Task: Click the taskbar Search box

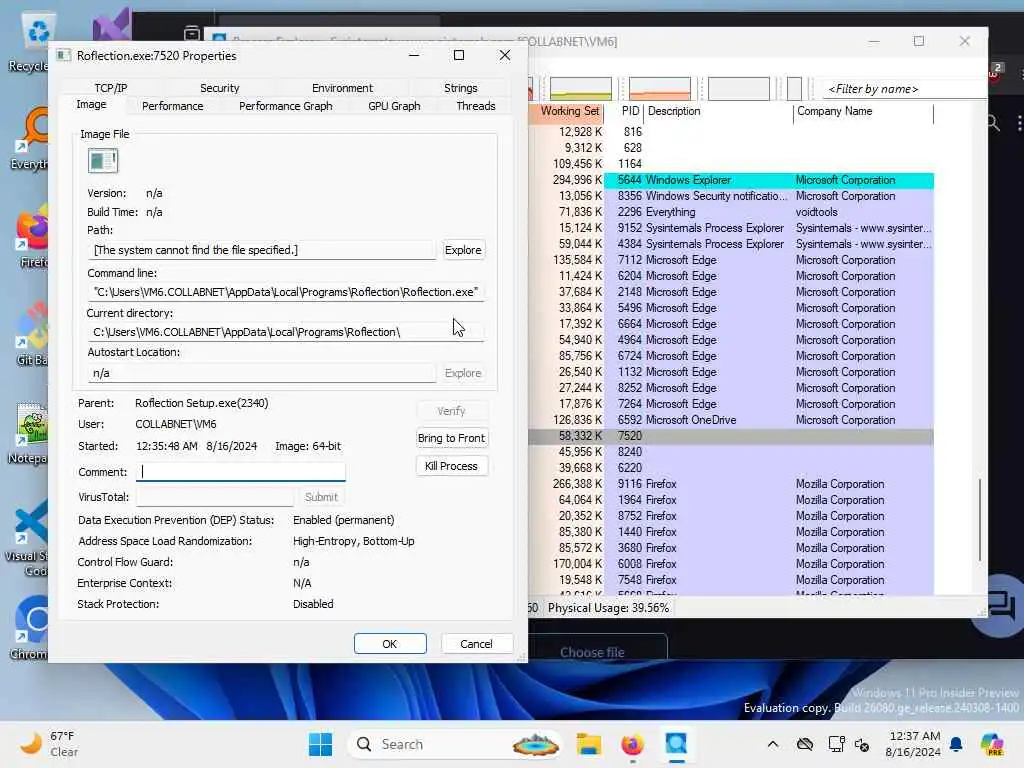Action: (457, 744)
